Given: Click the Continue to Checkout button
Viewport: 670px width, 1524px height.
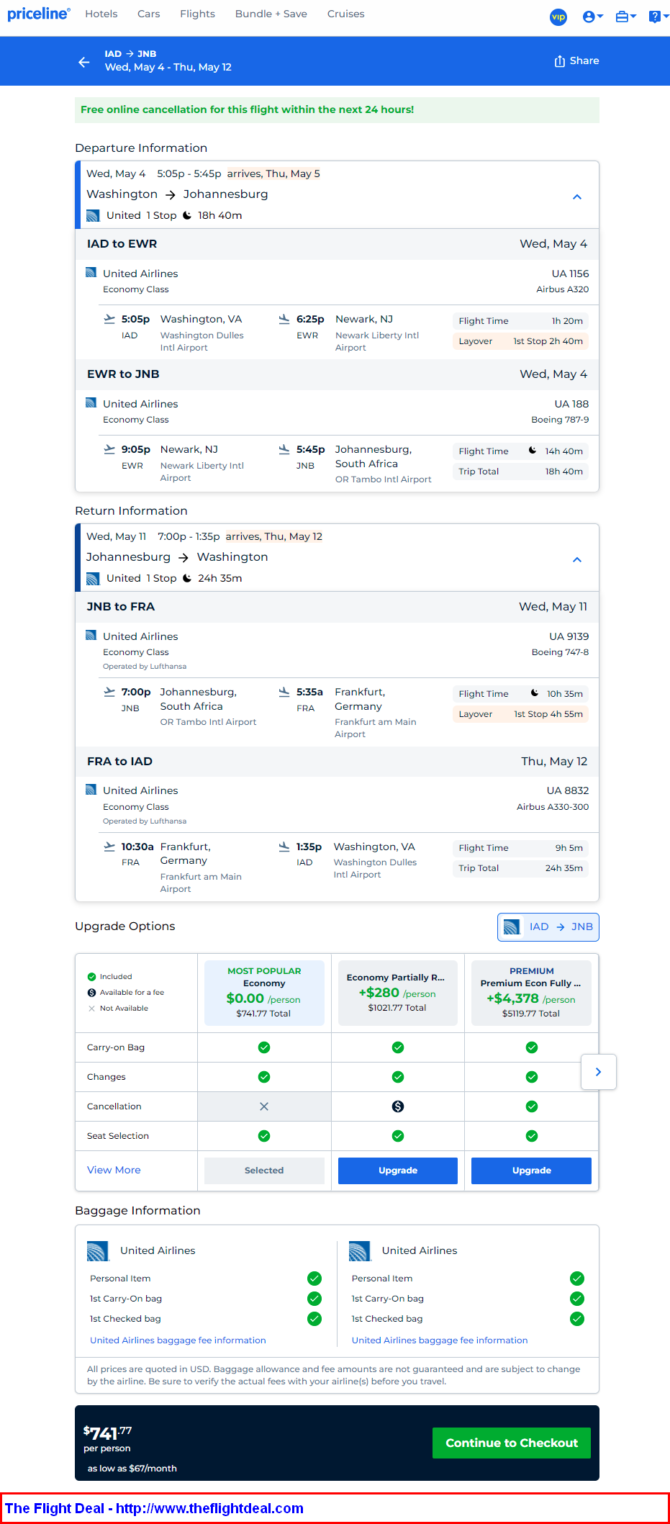Looking at the screenshot, I should [512, 1443].
